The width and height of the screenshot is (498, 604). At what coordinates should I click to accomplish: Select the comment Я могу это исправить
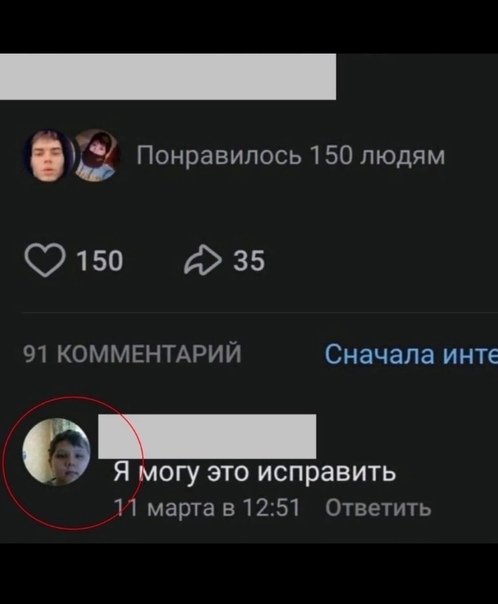(x=255, y=472)
